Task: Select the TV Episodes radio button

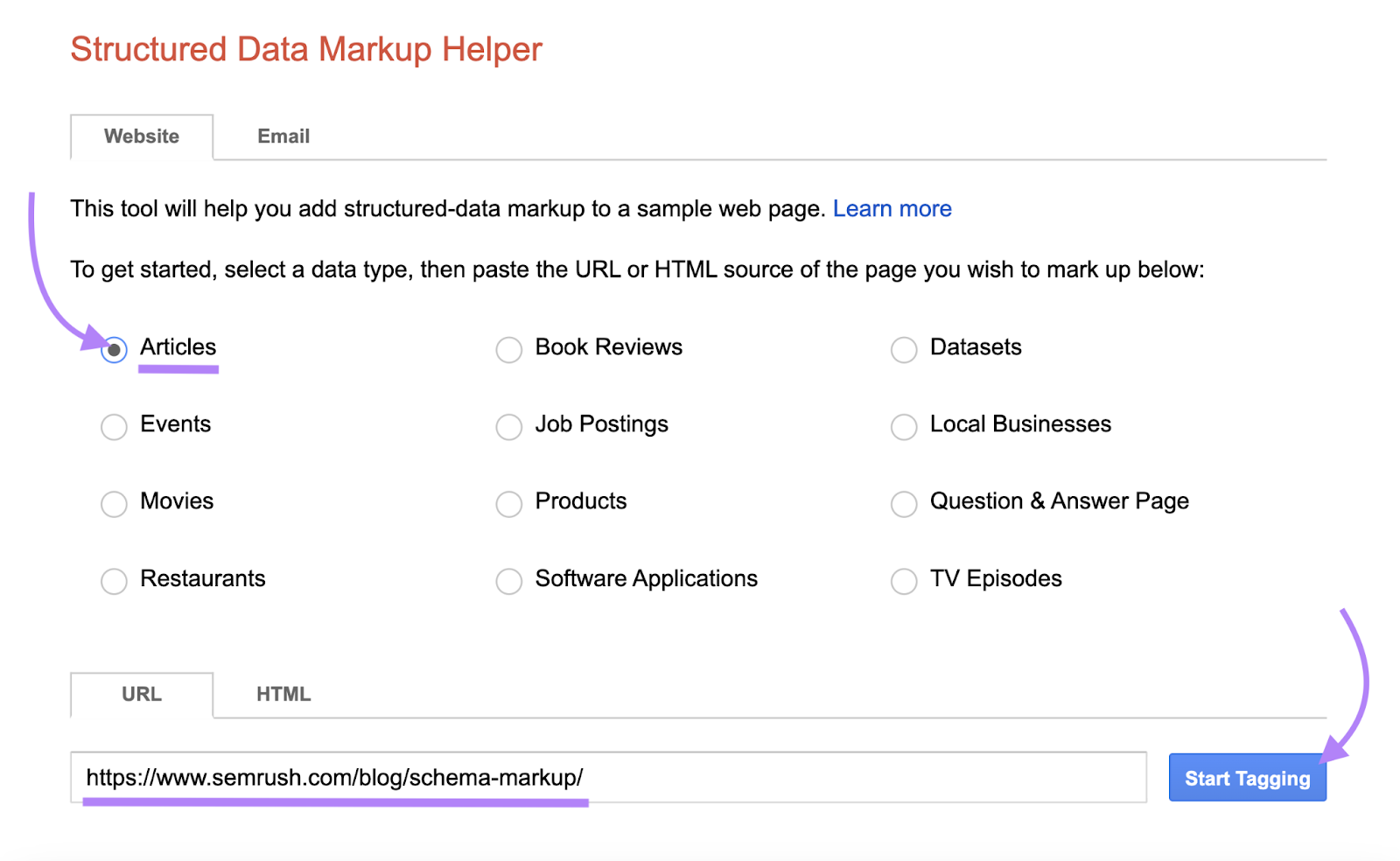Action: point(904,581)
